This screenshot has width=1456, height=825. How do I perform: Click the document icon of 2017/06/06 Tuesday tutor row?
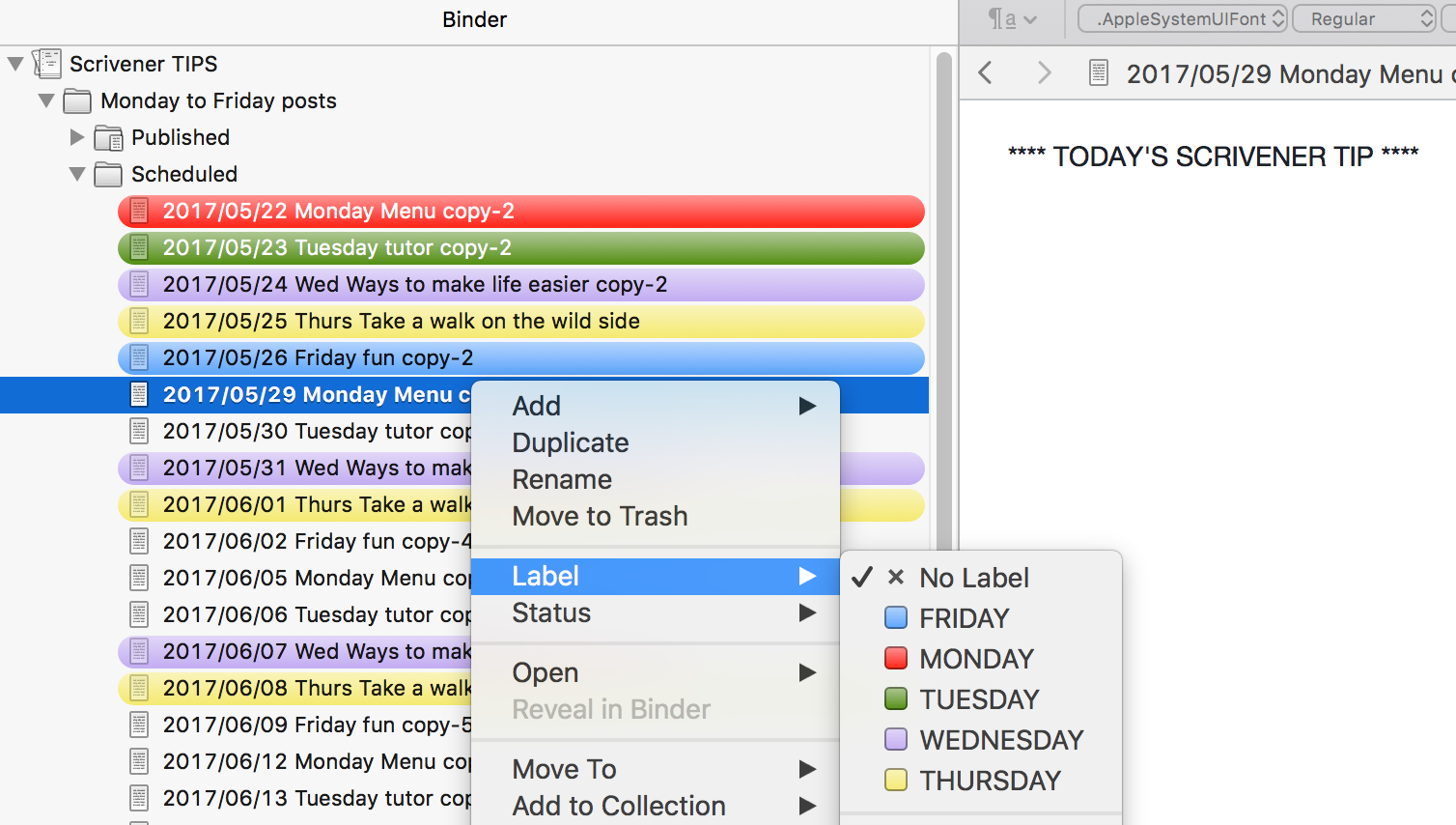(139, 614)
